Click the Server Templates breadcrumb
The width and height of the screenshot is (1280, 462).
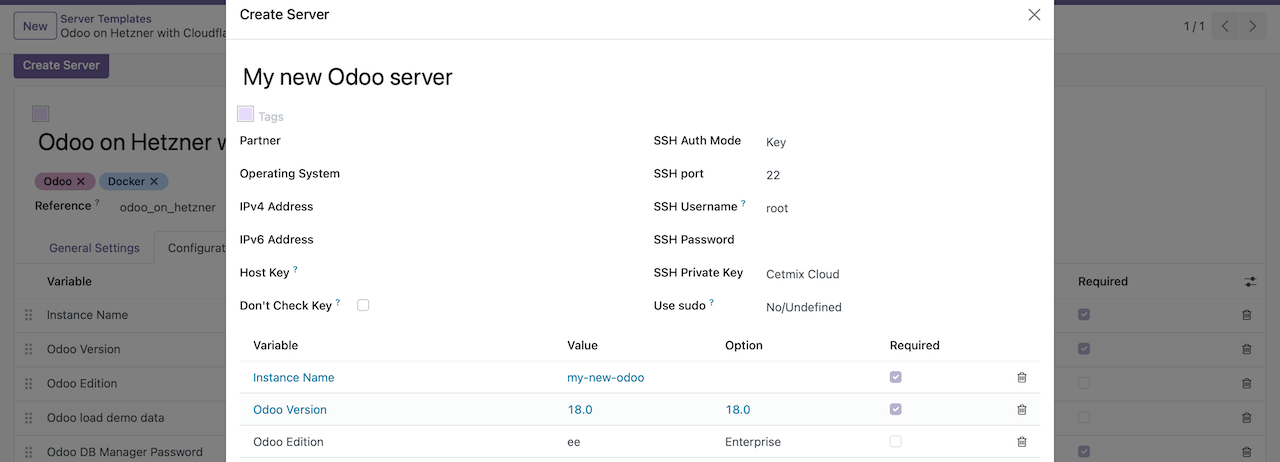106,19
